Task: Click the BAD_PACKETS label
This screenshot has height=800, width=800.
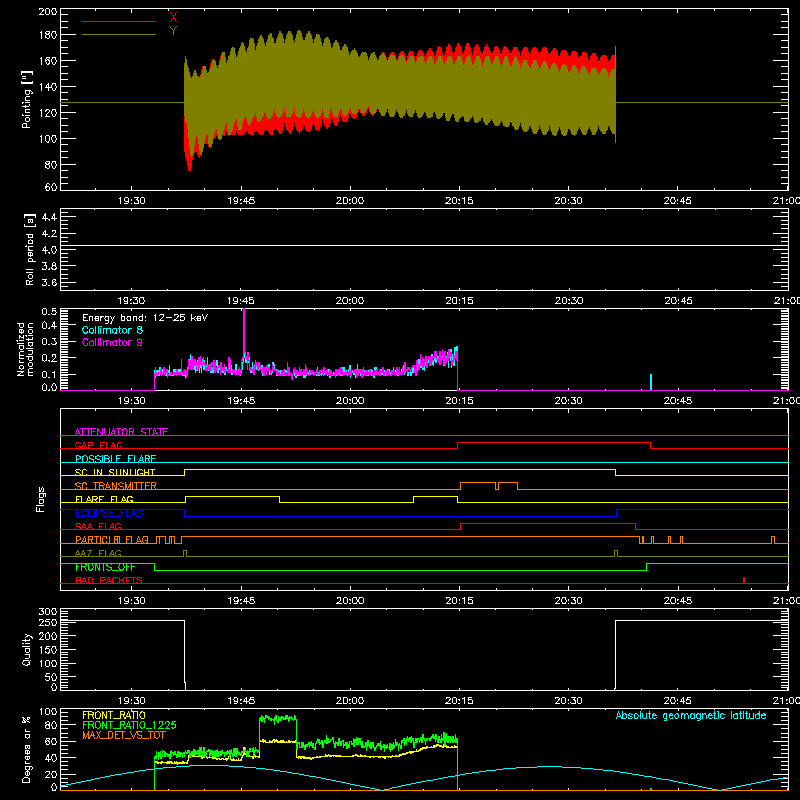Action: coord(109,580)
